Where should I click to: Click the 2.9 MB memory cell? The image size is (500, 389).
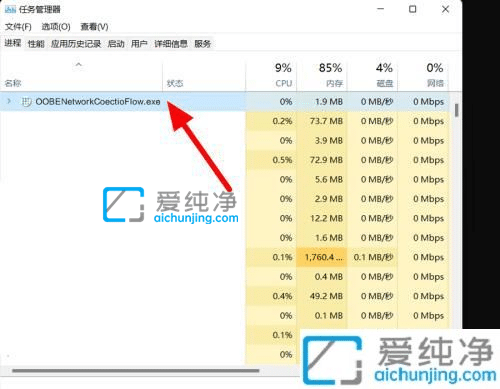[322, 199]
